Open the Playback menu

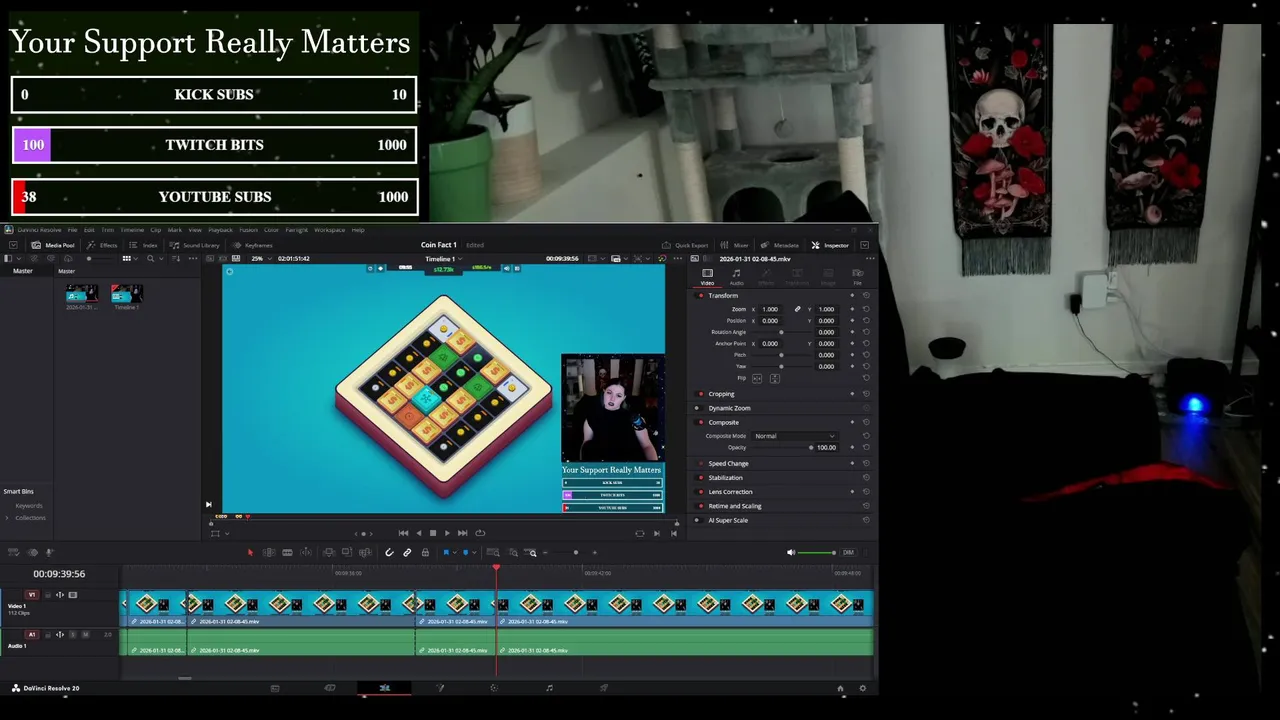click(220, 230)
